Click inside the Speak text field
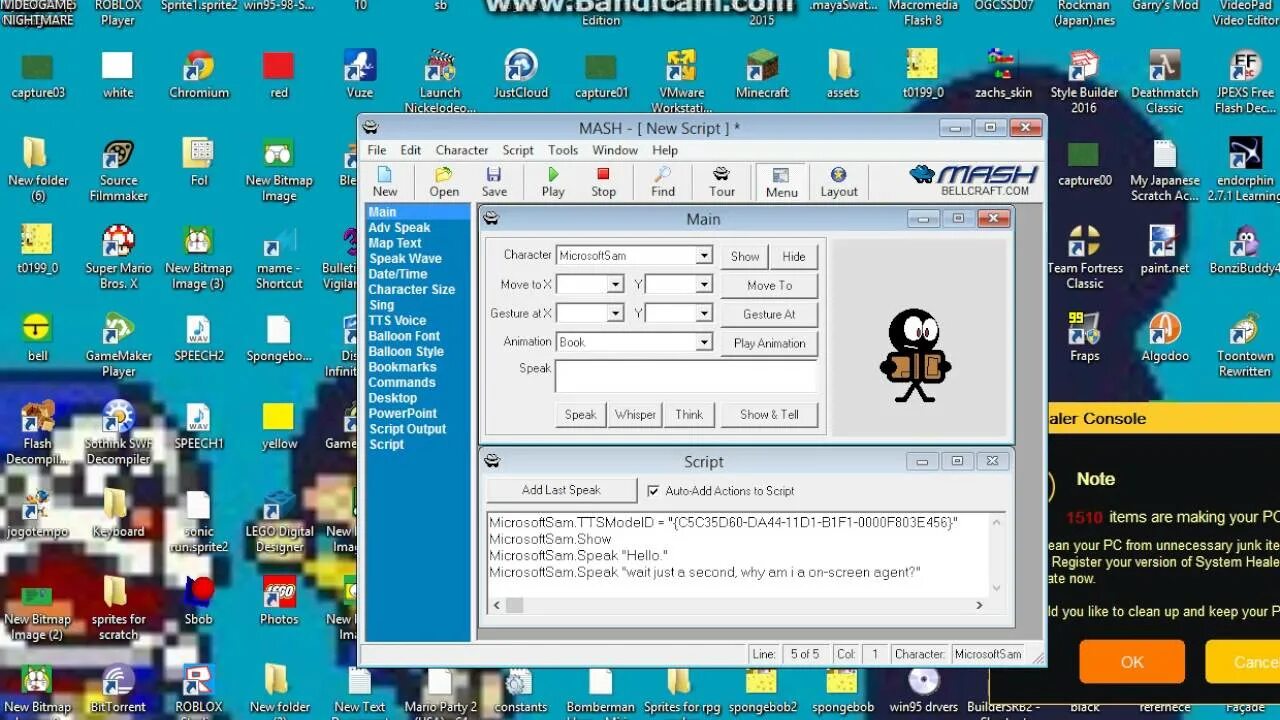 point(686,375)
